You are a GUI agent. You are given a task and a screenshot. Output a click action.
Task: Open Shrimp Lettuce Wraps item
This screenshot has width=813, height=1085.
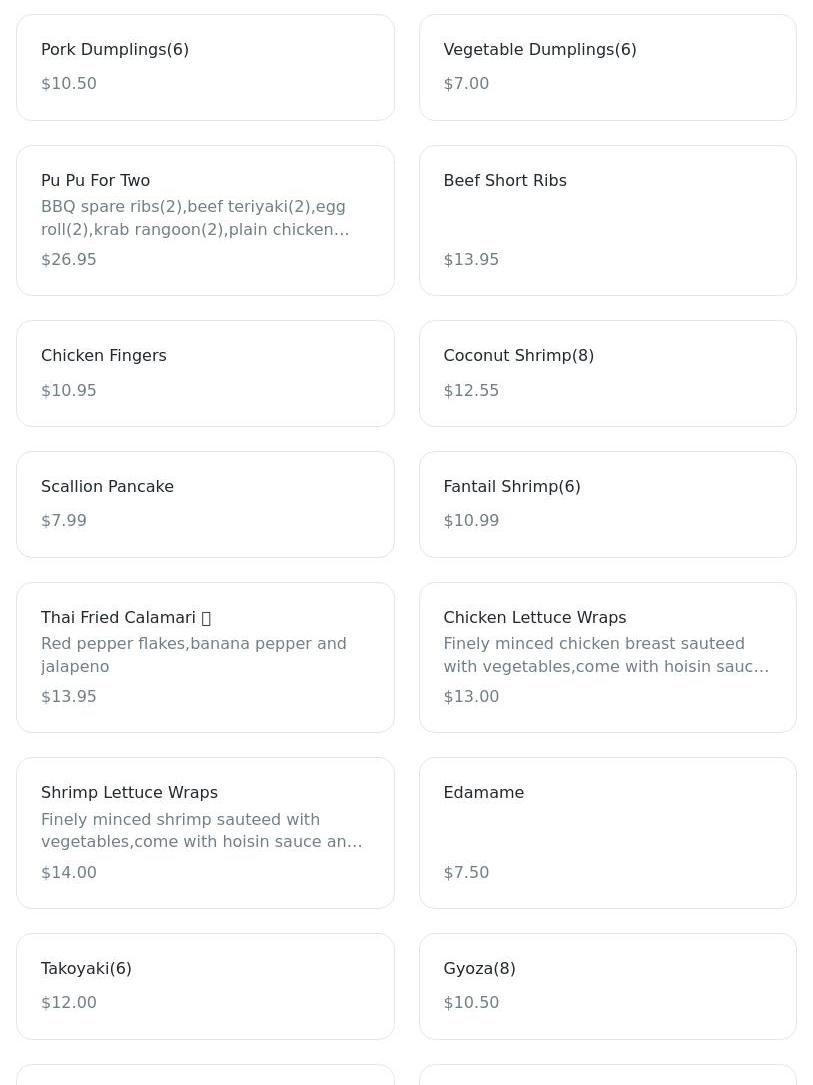point(205,832)
